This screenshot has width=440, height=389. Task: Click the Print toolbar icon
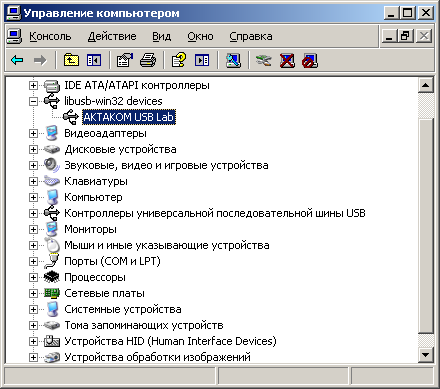pyautogui.click(x=148, y=60)
